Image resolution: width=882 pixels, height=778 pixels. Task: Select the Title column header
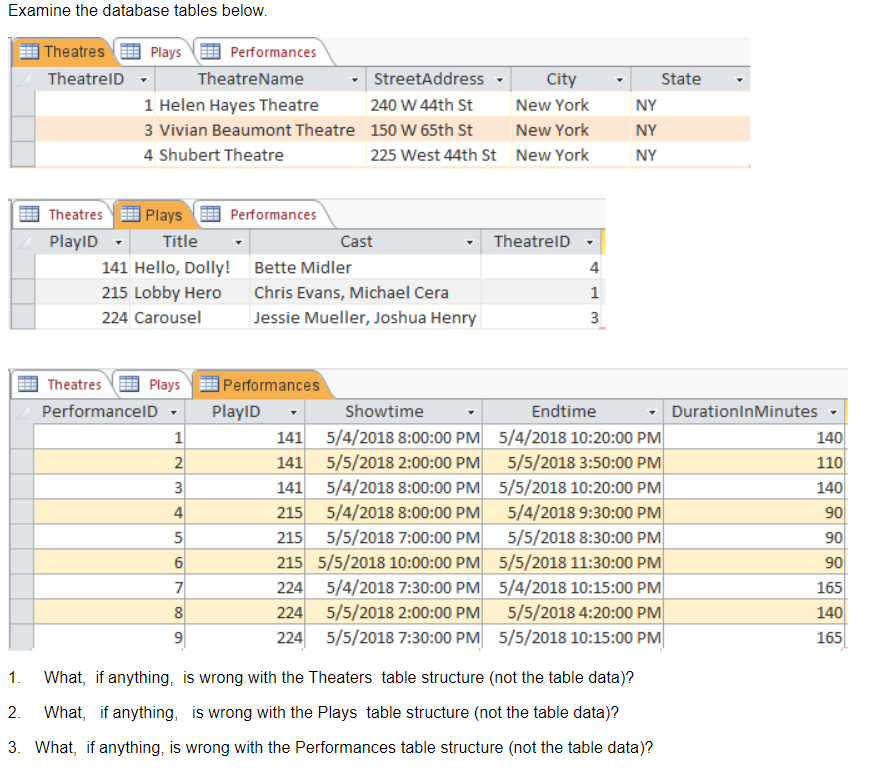pos(180,242)
